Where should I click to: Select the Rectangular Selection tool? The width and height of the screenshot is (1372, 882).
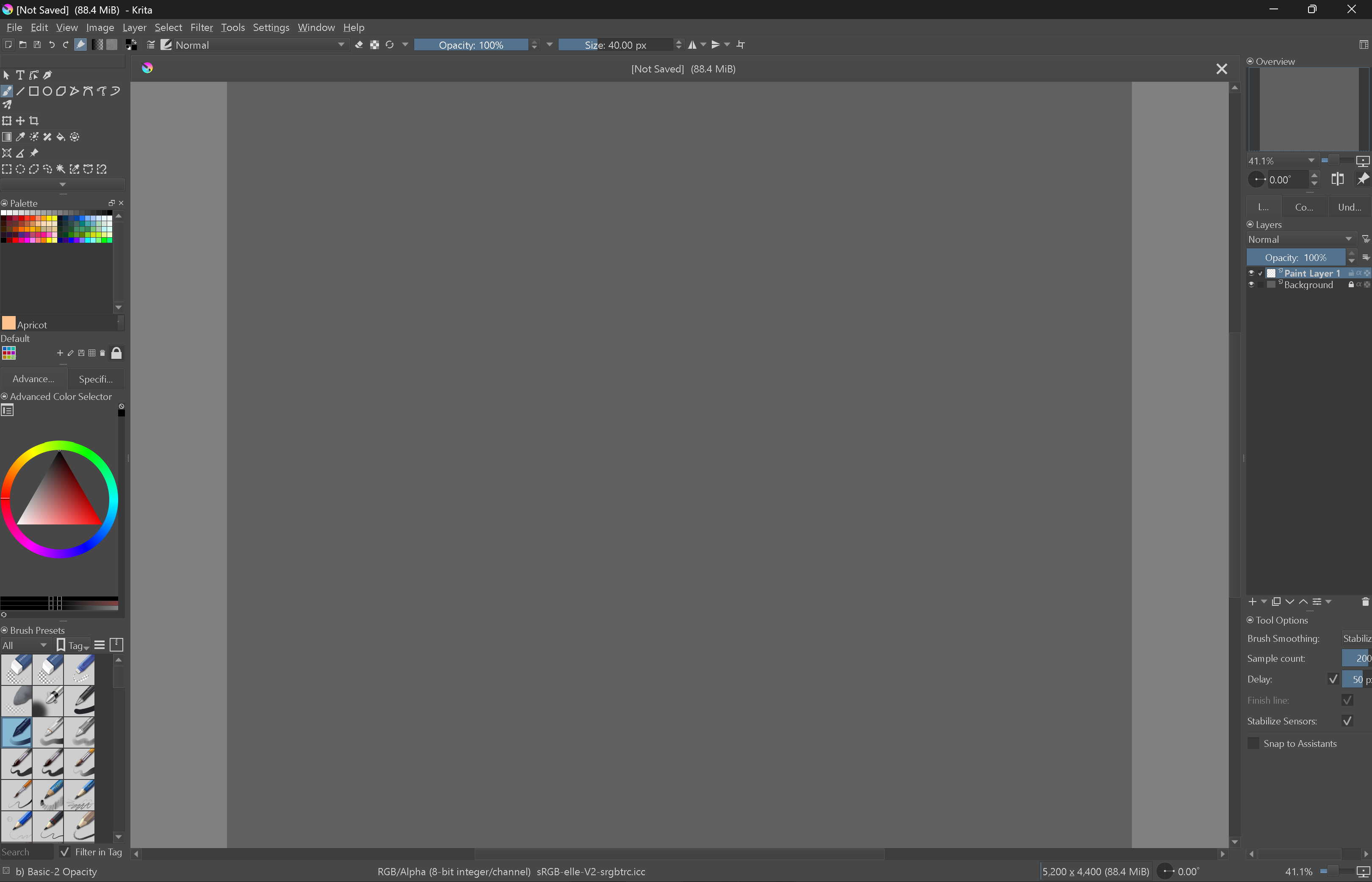point(7,169)
